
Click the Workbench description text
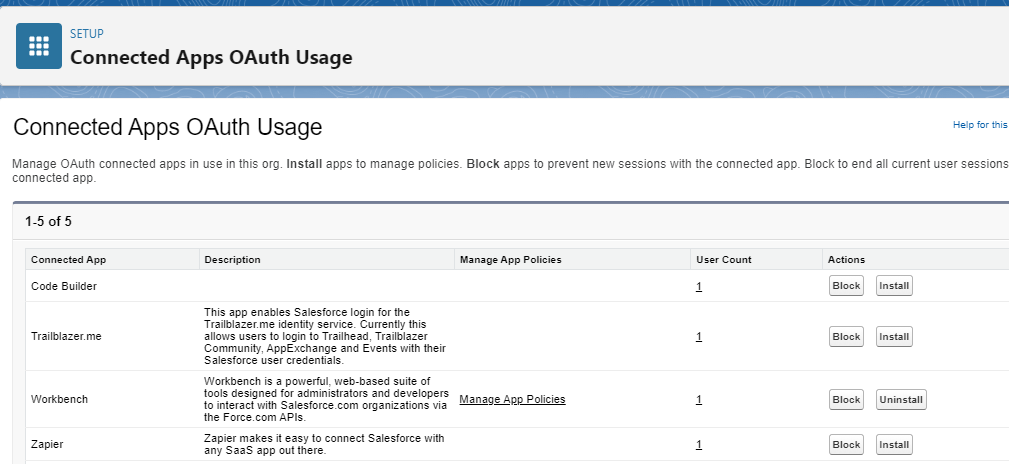point(326,399)
